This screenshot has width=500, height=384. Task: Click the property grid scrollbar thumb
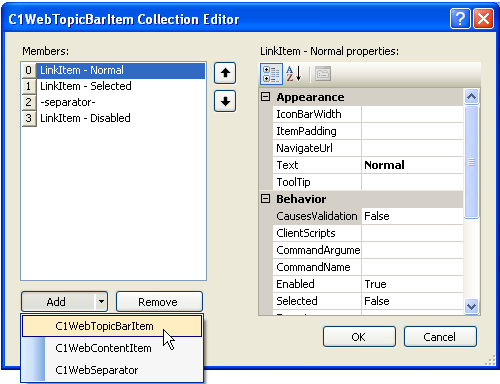click(x=471, y=162)
